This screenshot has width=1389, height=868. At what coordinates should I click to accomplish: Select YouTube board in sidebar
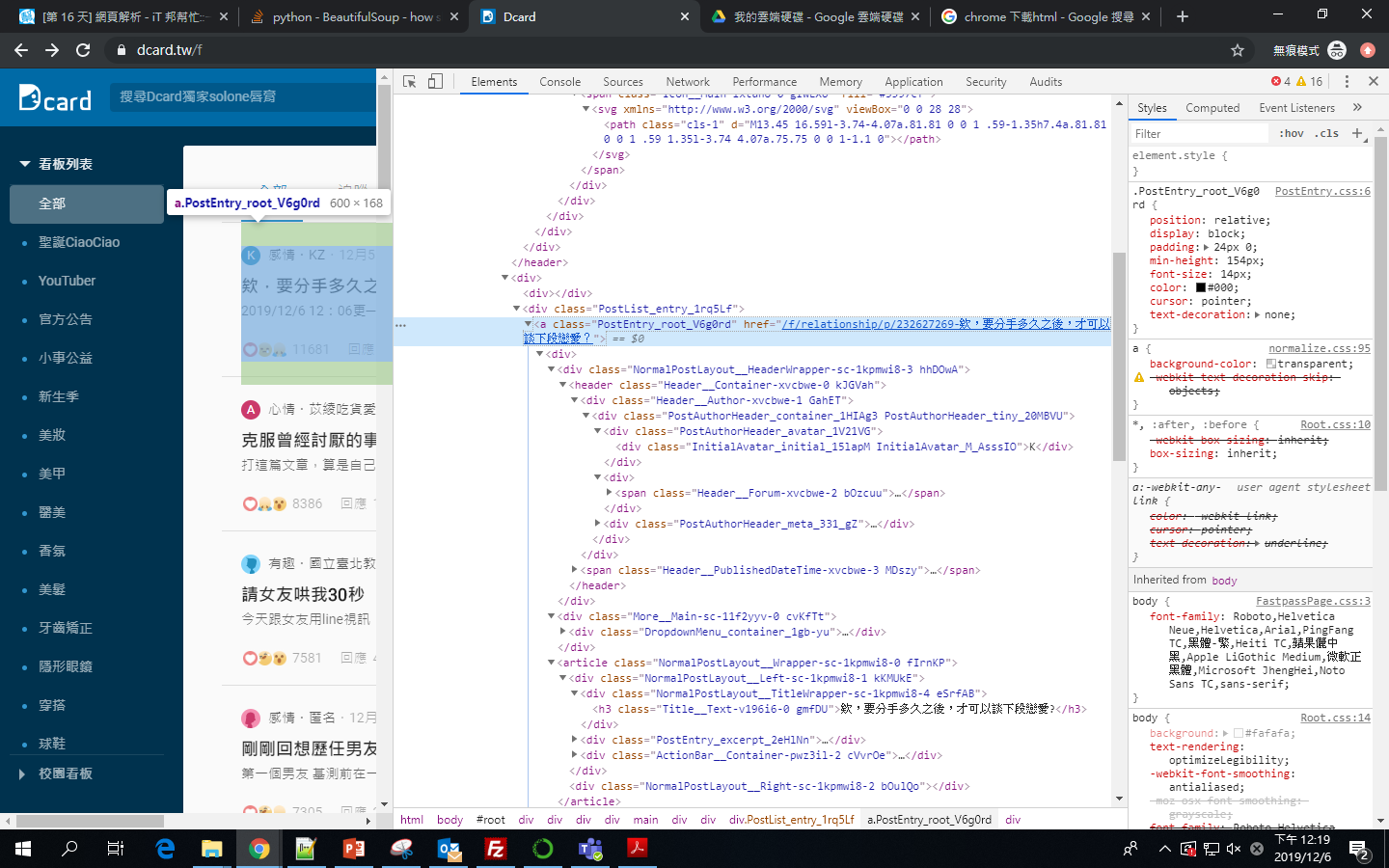(x=67, y=281)
